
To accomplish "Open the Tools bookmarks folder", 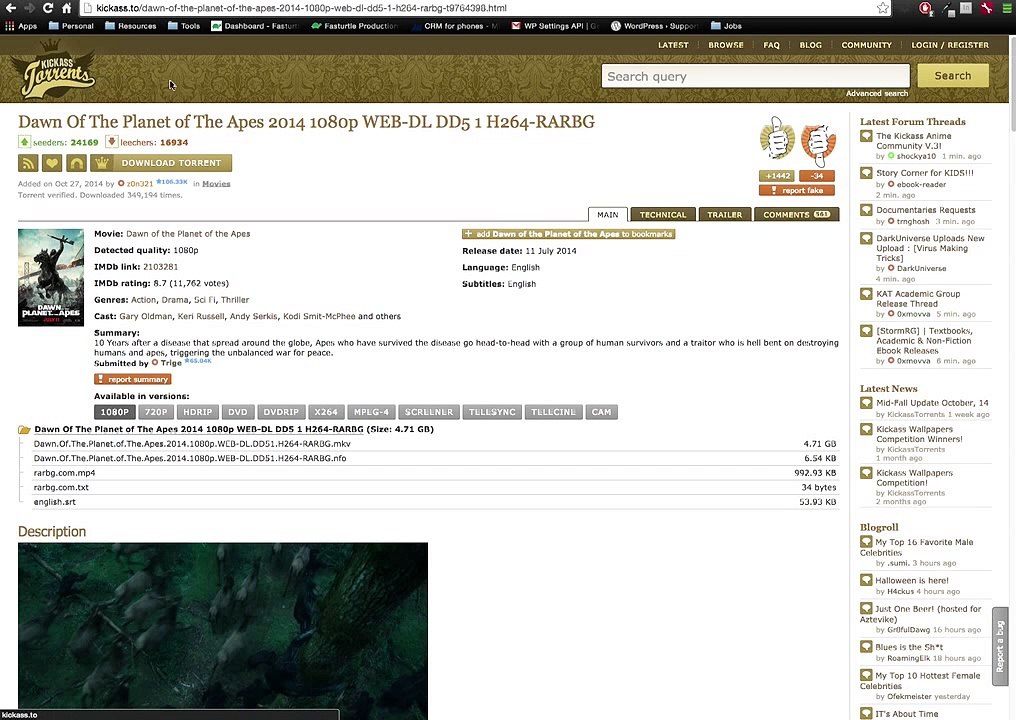I will 184,26.
